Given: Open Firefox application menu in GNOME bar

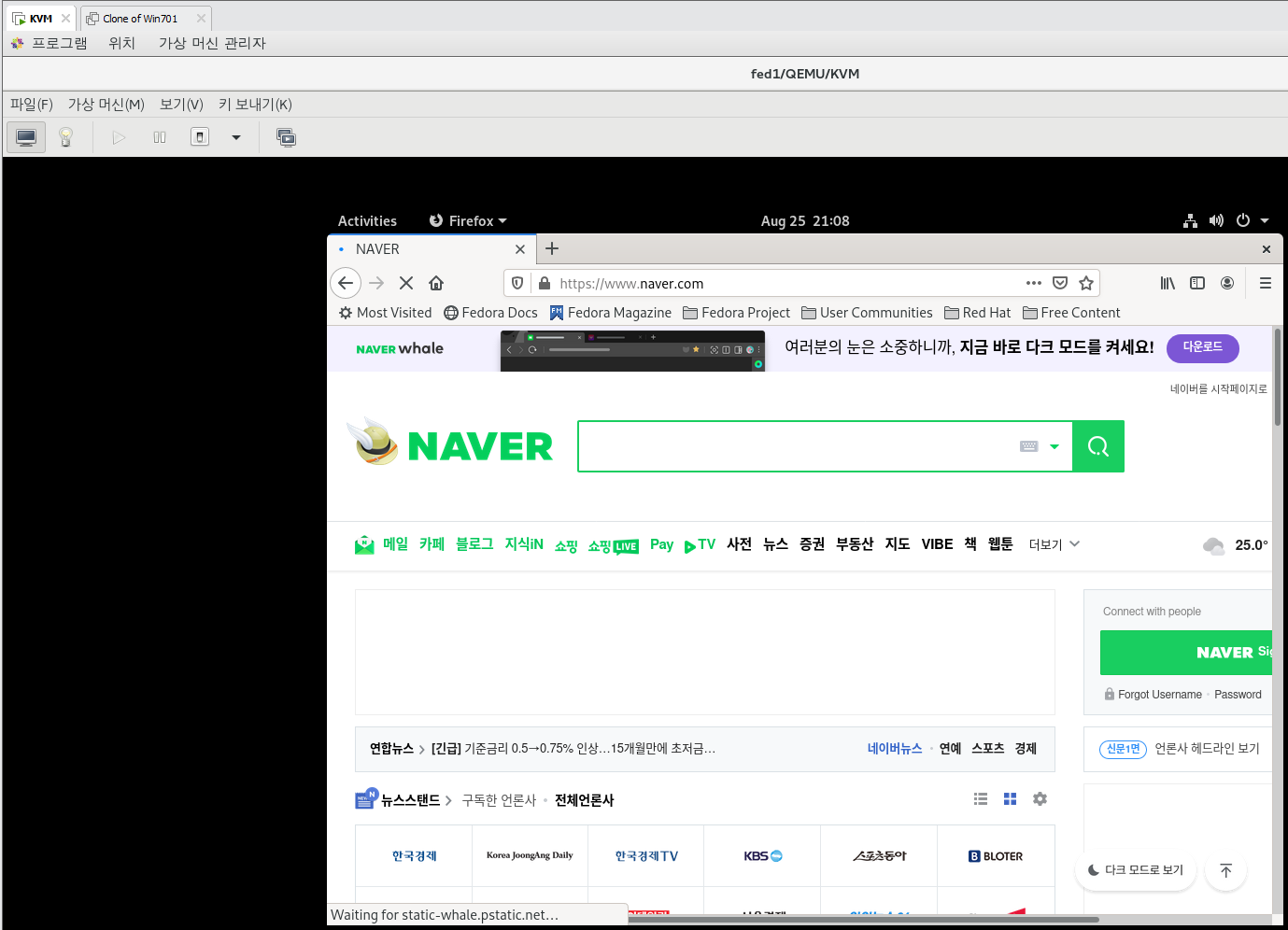Looking at the screenshot, I should click(x=468, y=221).
